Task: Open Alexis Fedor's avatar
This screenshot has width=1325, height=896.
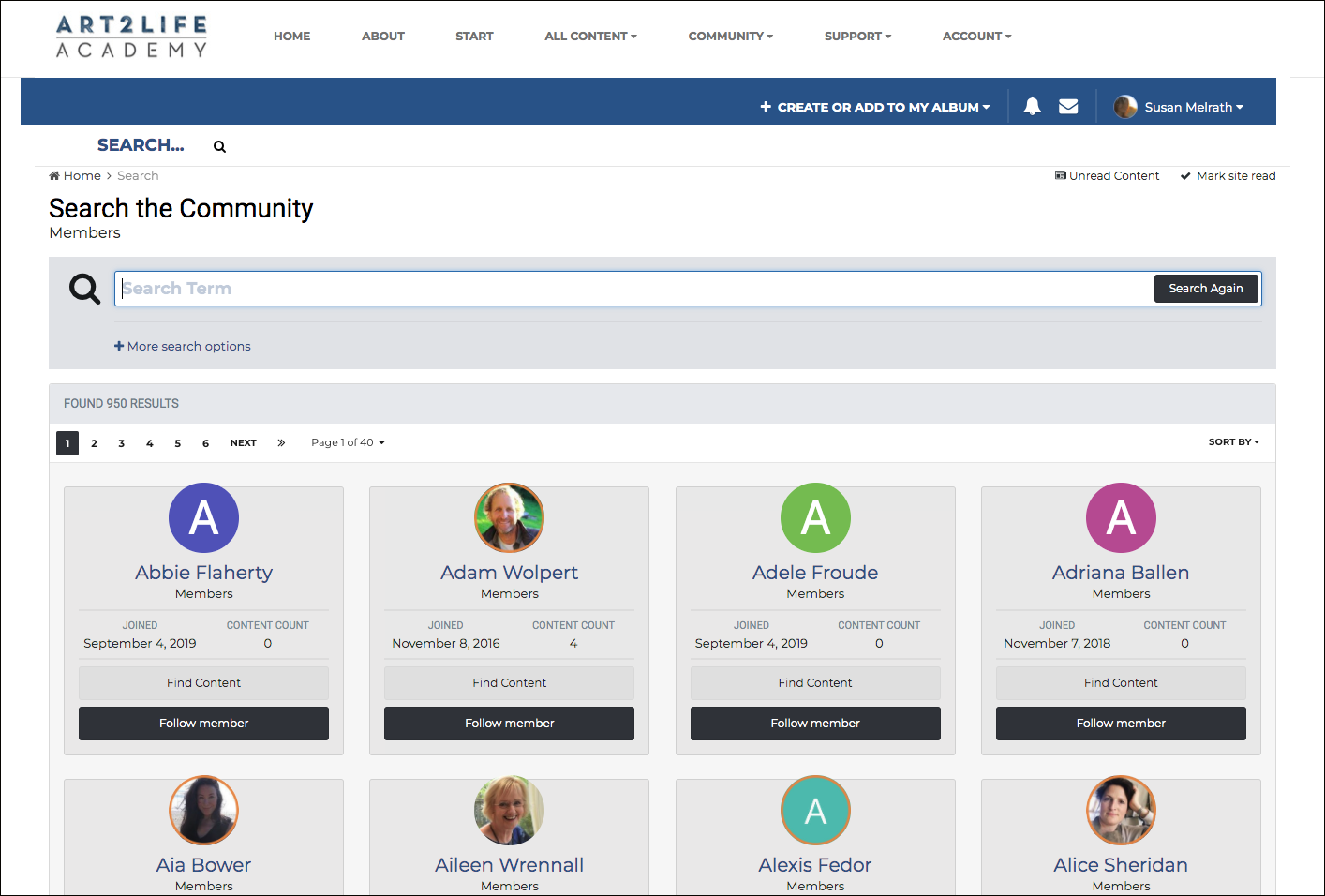Action: click(815, 810)
